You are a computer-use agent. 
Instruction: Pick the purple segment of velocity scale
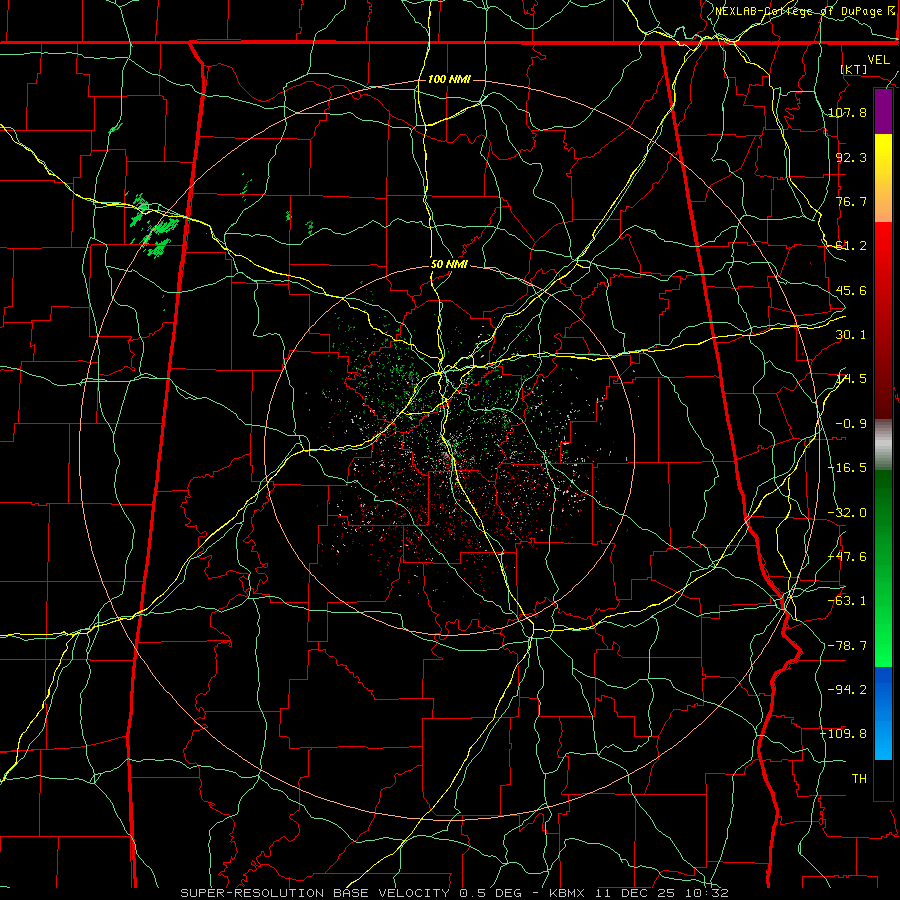(883, 111)
